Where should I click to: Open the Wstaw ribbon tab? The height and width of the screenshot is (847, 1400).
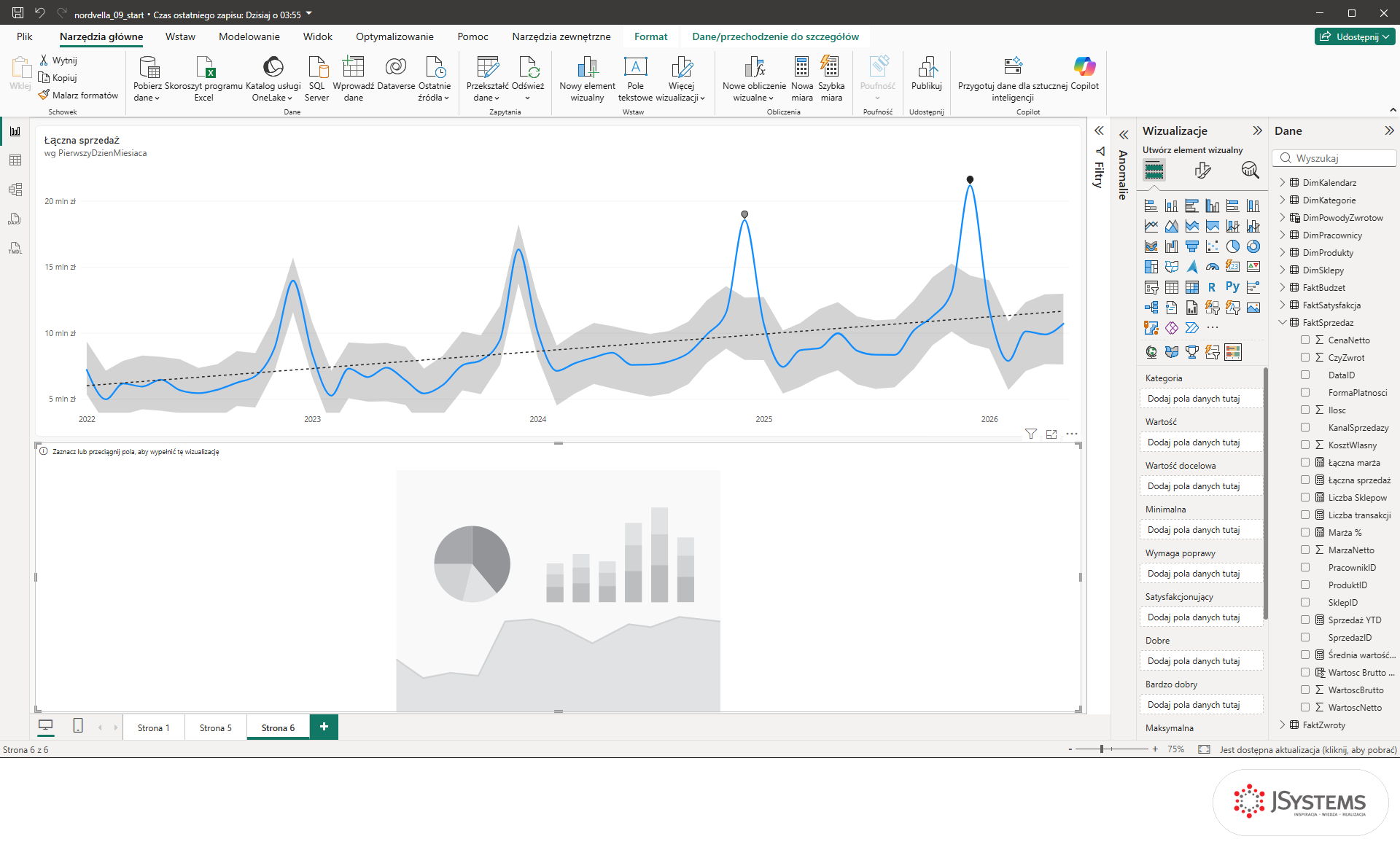(180, 36)
